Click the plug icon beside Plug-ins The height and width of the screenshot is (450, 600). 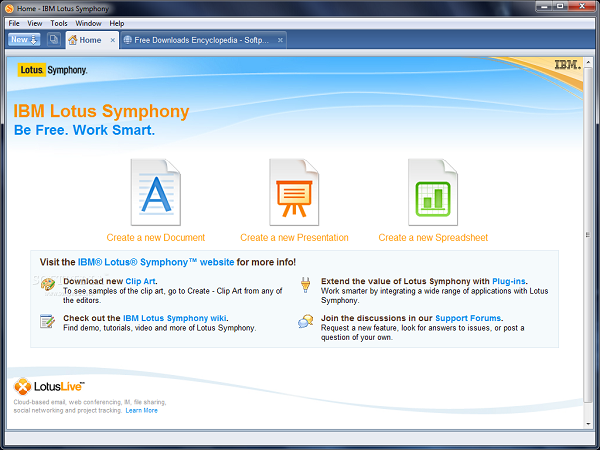tap(305, 285)
